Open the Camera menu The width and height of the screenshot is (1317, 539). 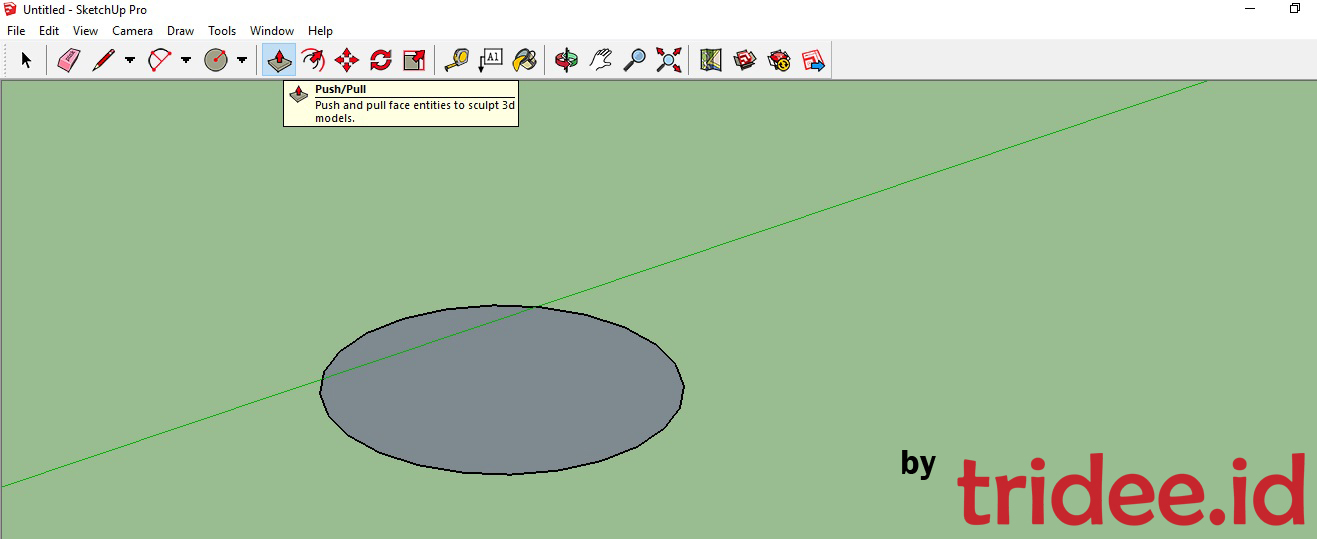coord(133,31)
